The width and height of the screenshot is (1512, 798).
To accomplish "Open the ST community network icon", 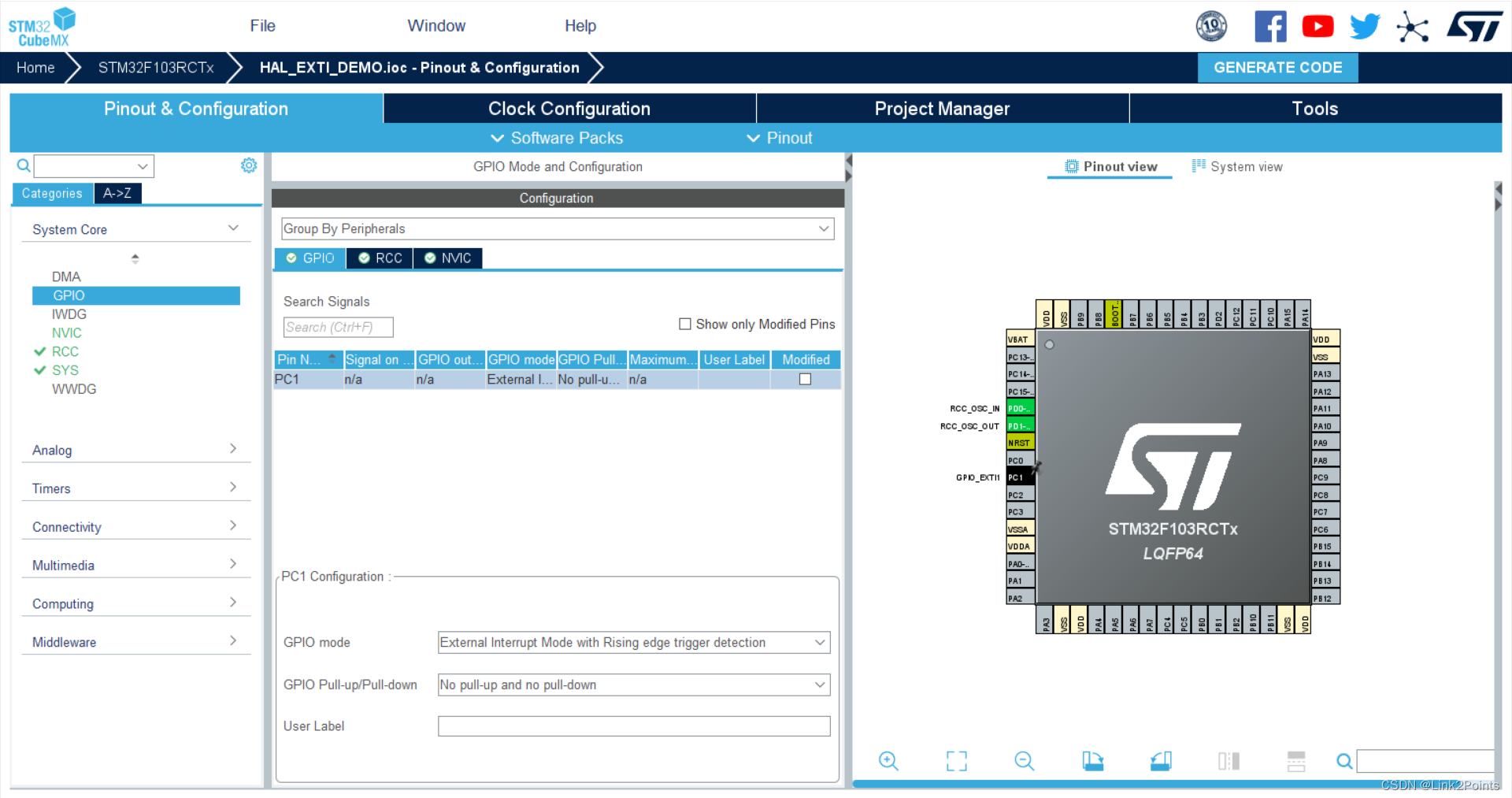I will (1412, 27).
